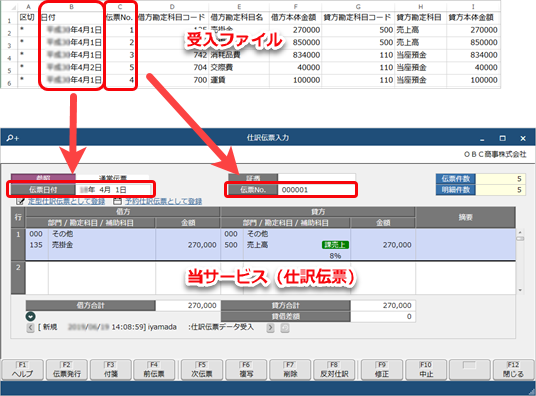
Task: Click the 8% tax rate text
Action: [335, 255]
